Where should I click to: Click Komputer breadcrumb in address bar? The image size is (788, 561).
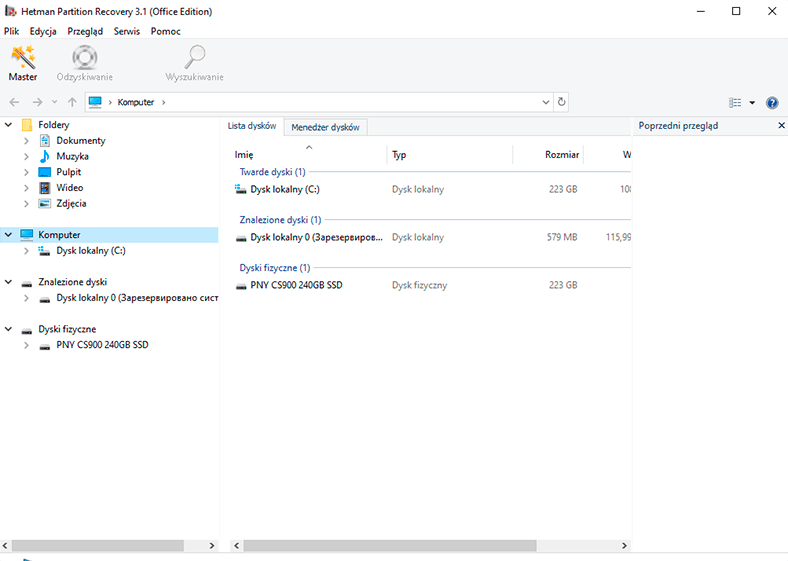[136, 102]
